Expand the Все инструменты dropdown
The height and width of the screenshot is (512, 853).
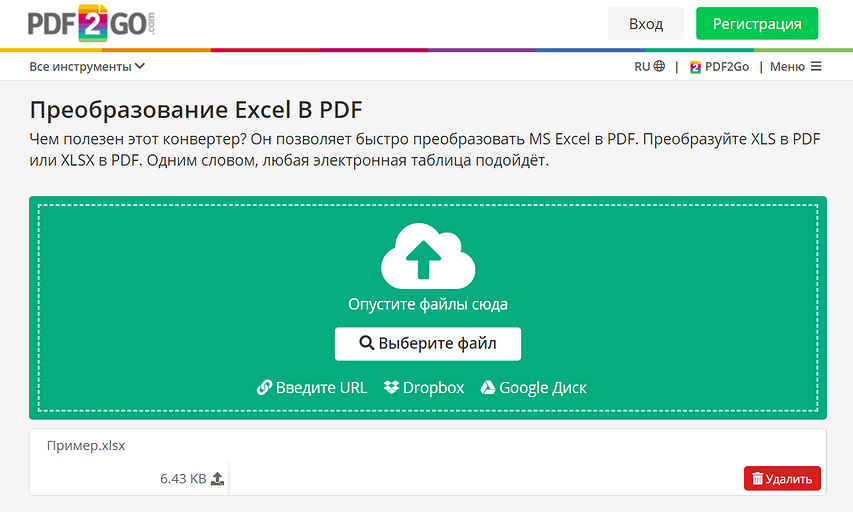(87, 67)
